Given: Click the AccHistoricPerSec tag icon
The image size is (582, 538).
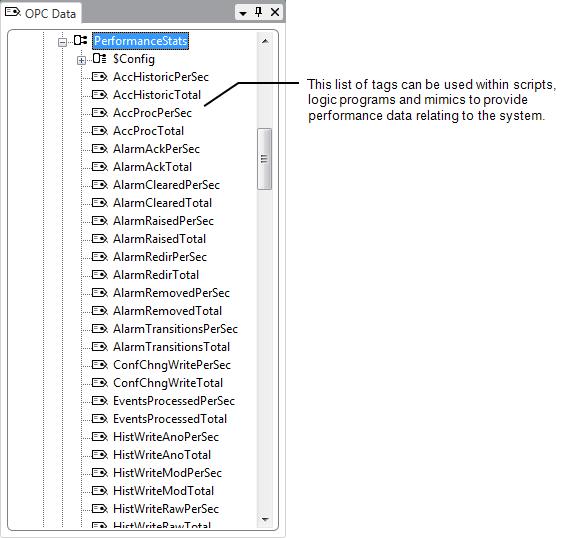Looking at the screenshot, I should (99, 77).
